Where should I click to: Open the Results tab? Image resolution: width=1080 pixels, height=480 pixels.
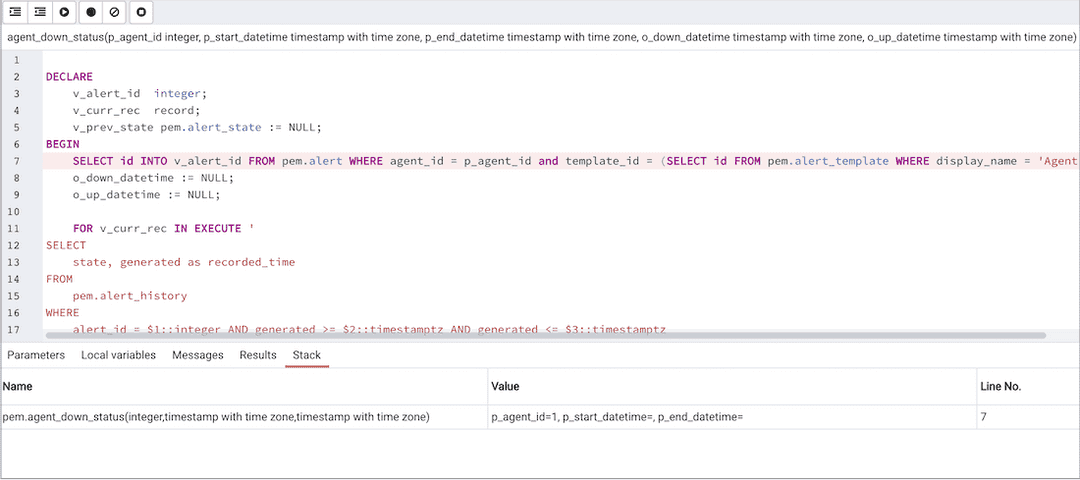point(258,355)
